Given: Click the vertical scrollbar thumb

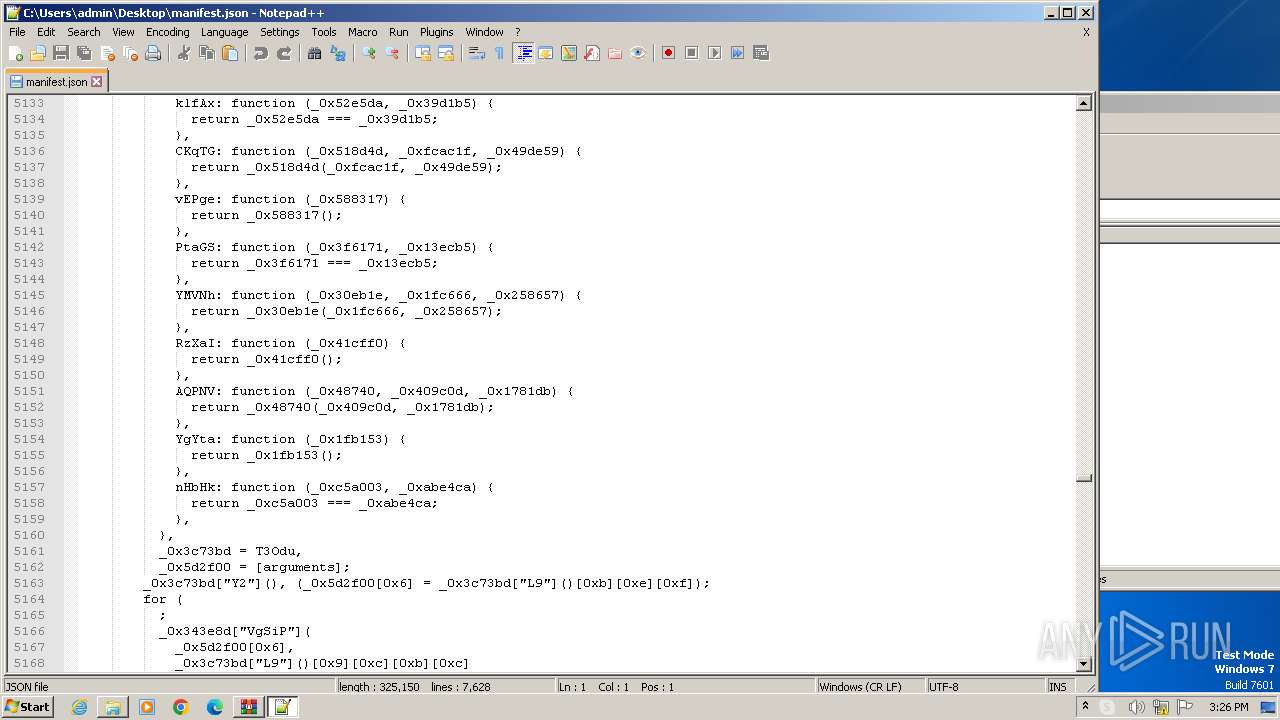Looking at the screenshot, I should (x=1083, y=478).
